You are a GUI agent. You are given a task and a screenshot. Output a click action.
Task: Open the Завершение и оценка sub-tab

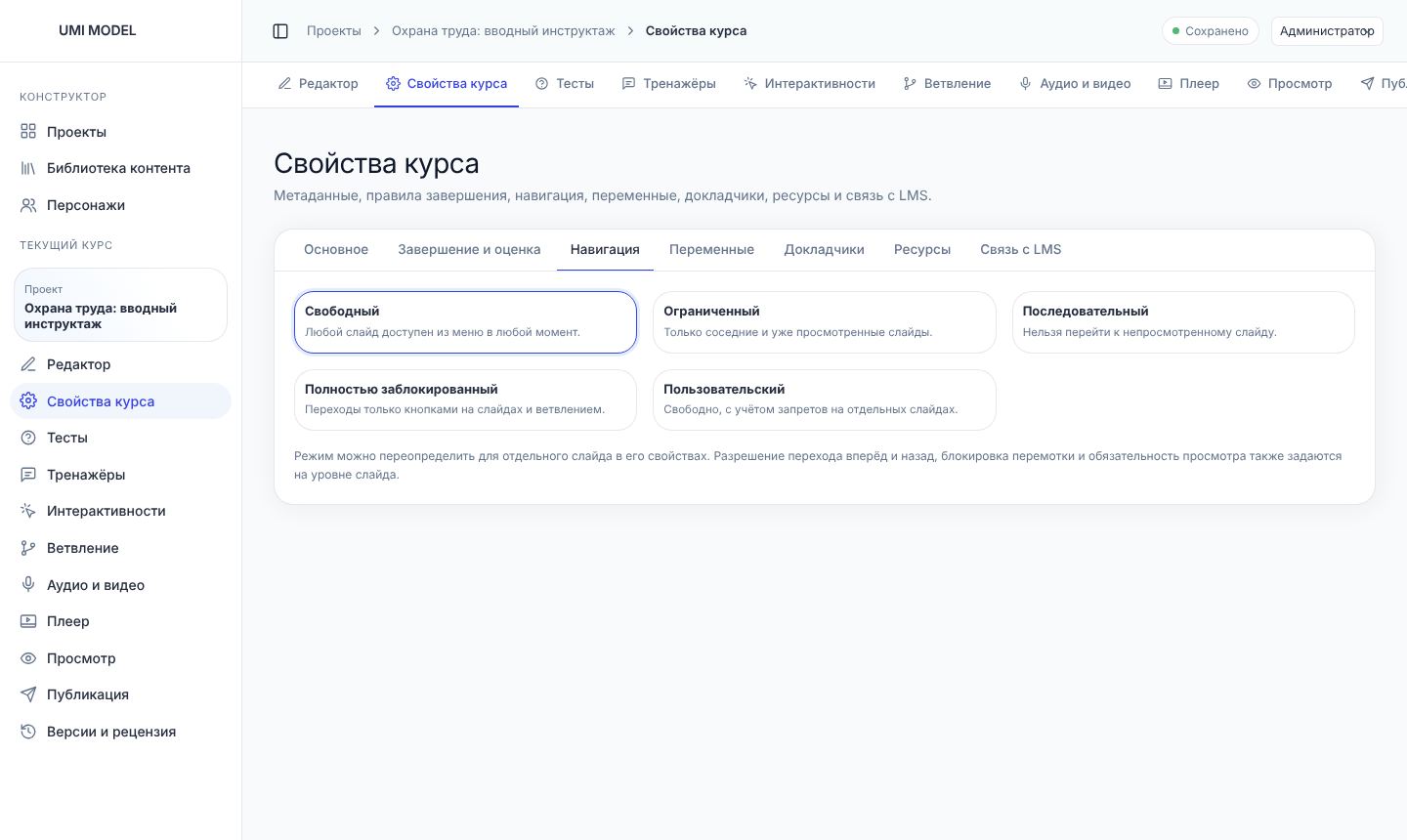pos(469,250)
